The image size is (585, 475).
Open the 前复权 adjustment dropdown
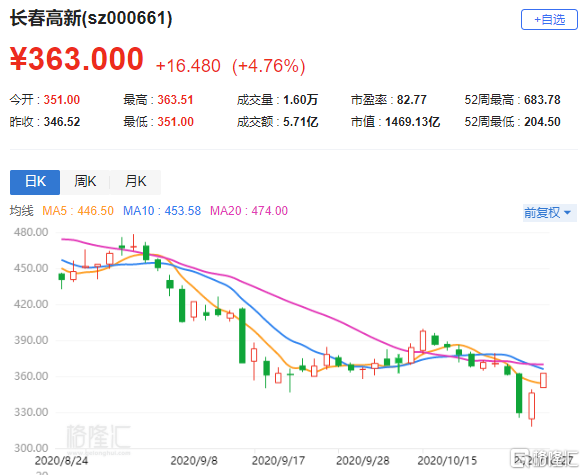pyautogui.click(x=550, y=213)
